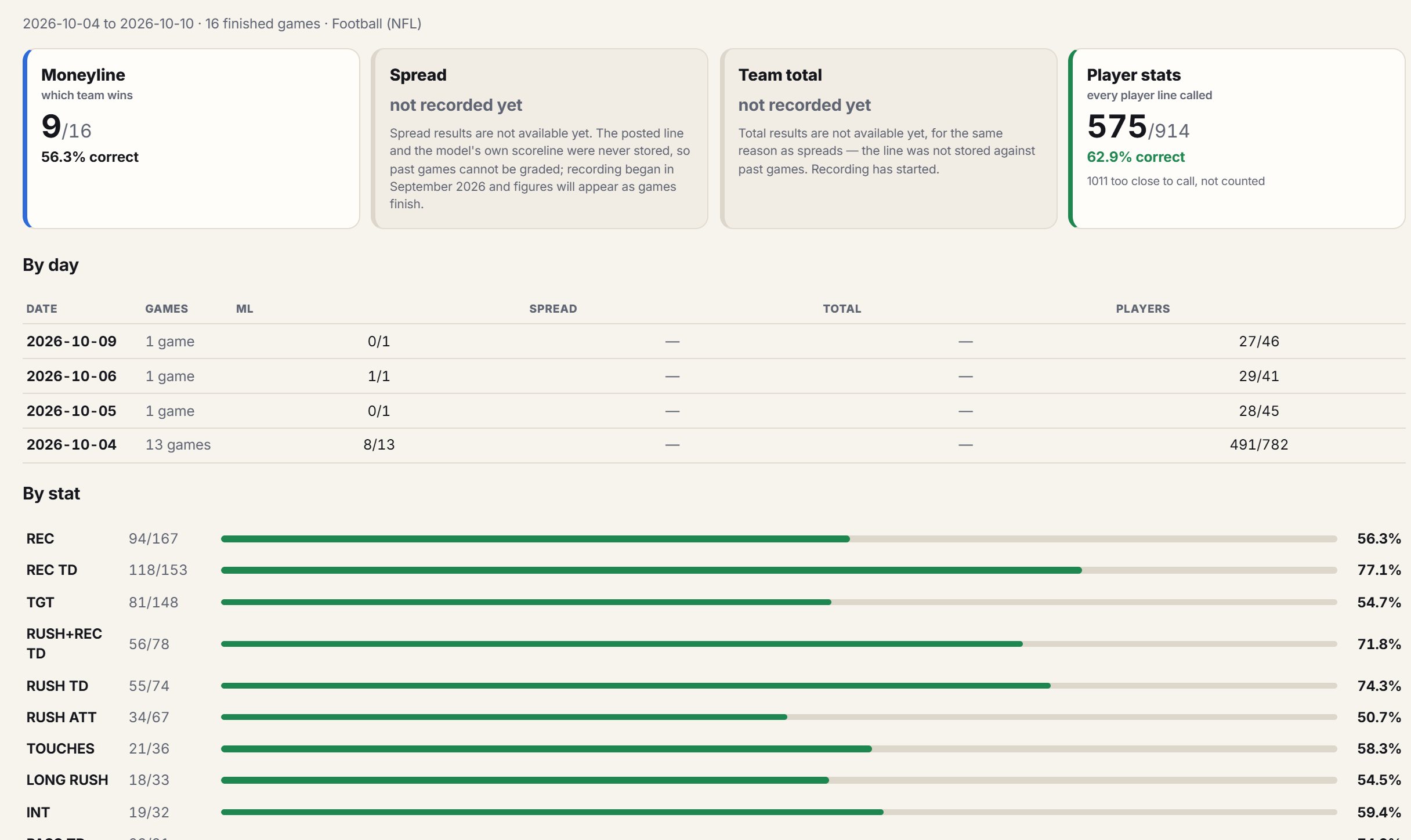This screenshot has width=1411, height=840.
Task: Click the TOUCHES stat label
Action: click(x=60, y=749)
